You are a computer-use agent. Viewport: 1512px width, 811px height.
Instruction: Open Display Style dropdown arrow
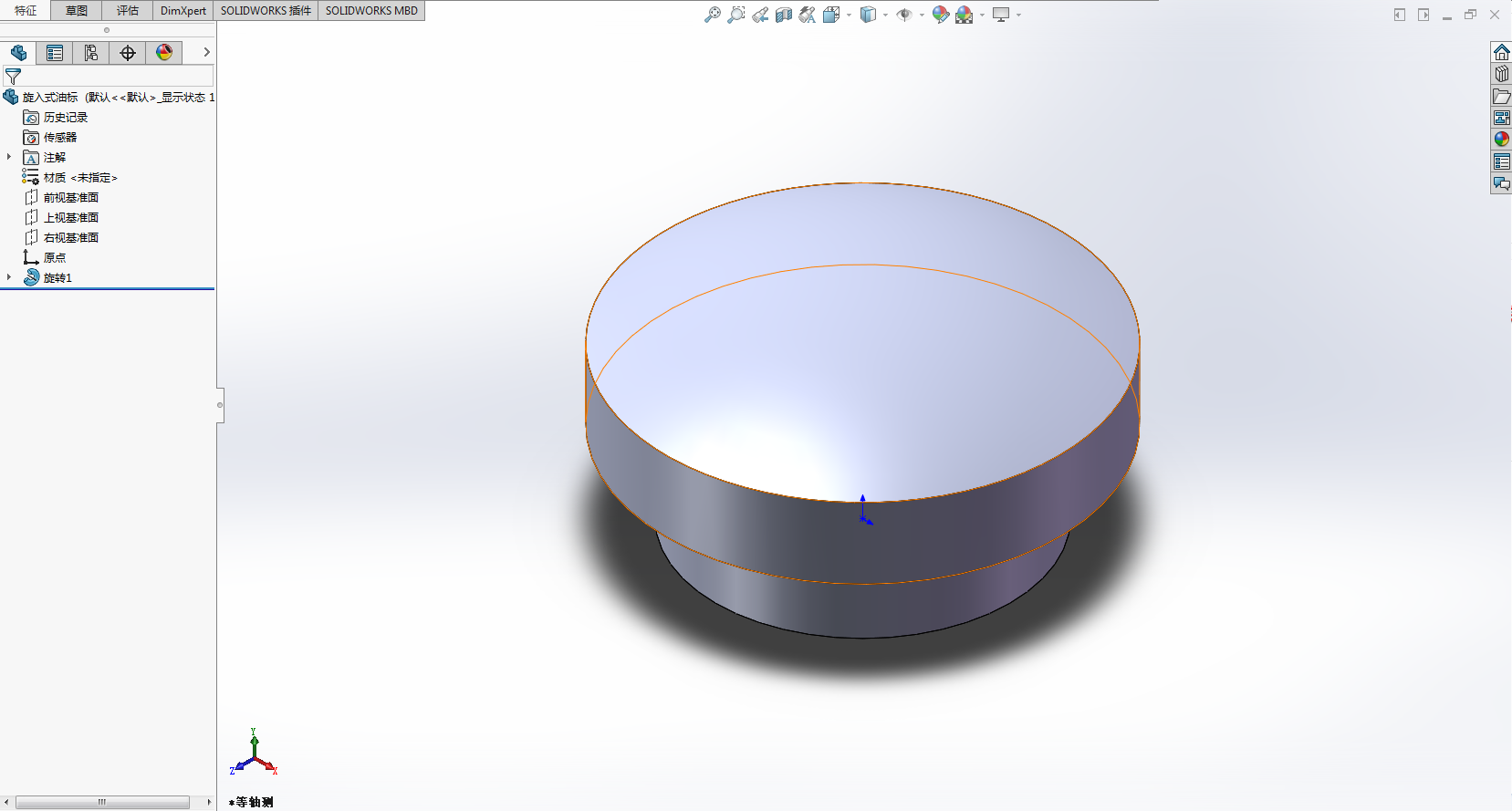pos(885,15)
